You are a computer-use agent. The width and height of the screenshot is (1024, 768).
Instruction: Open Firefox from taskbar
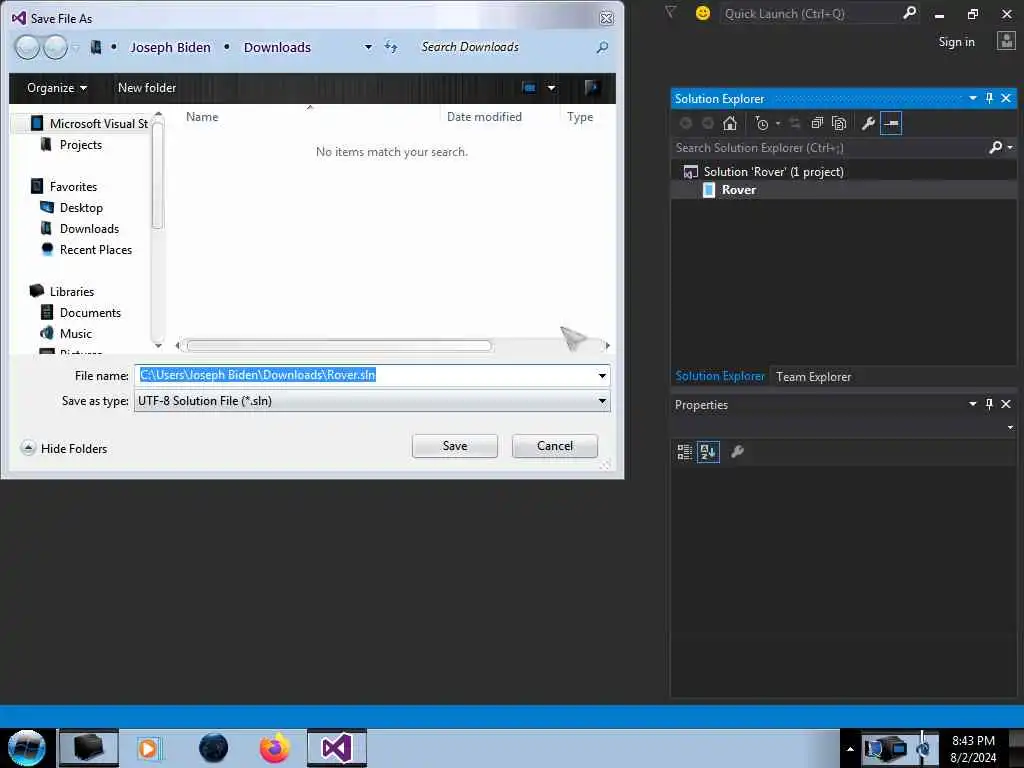click(x=274, y=748)
